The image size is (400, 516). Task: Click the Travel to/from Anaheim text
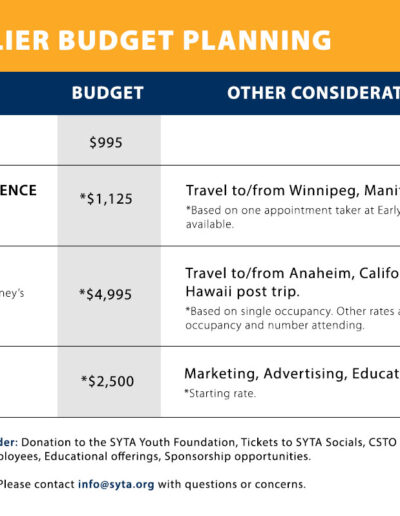(293, 273)
